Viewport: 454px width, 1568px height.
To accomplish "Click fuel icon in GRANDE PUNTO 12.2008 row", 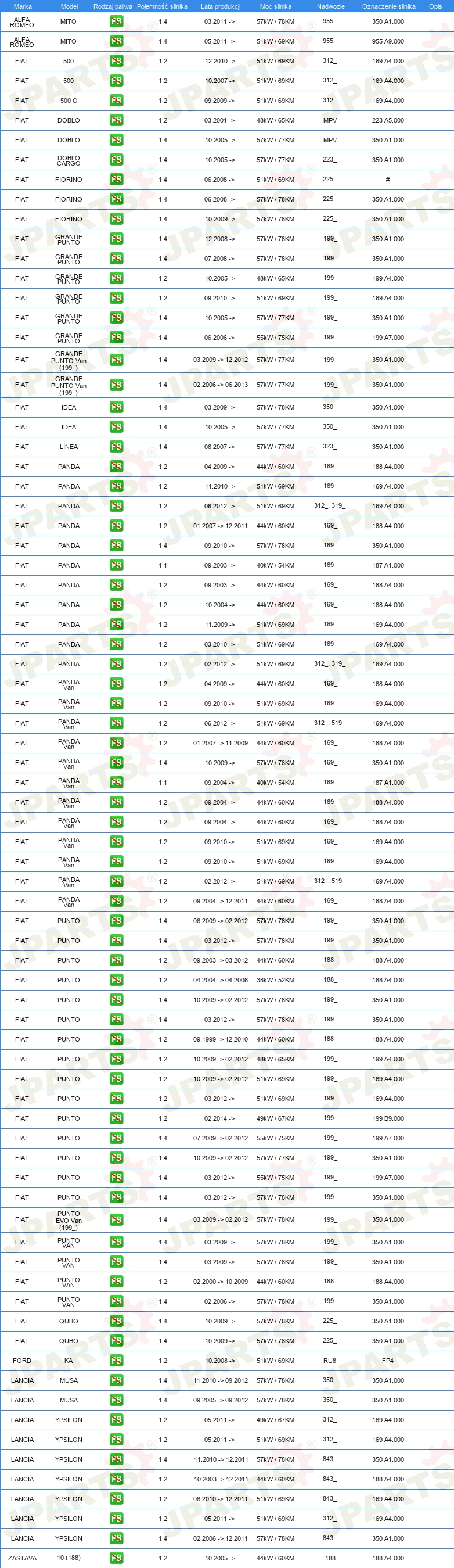I will click(116, 239).
